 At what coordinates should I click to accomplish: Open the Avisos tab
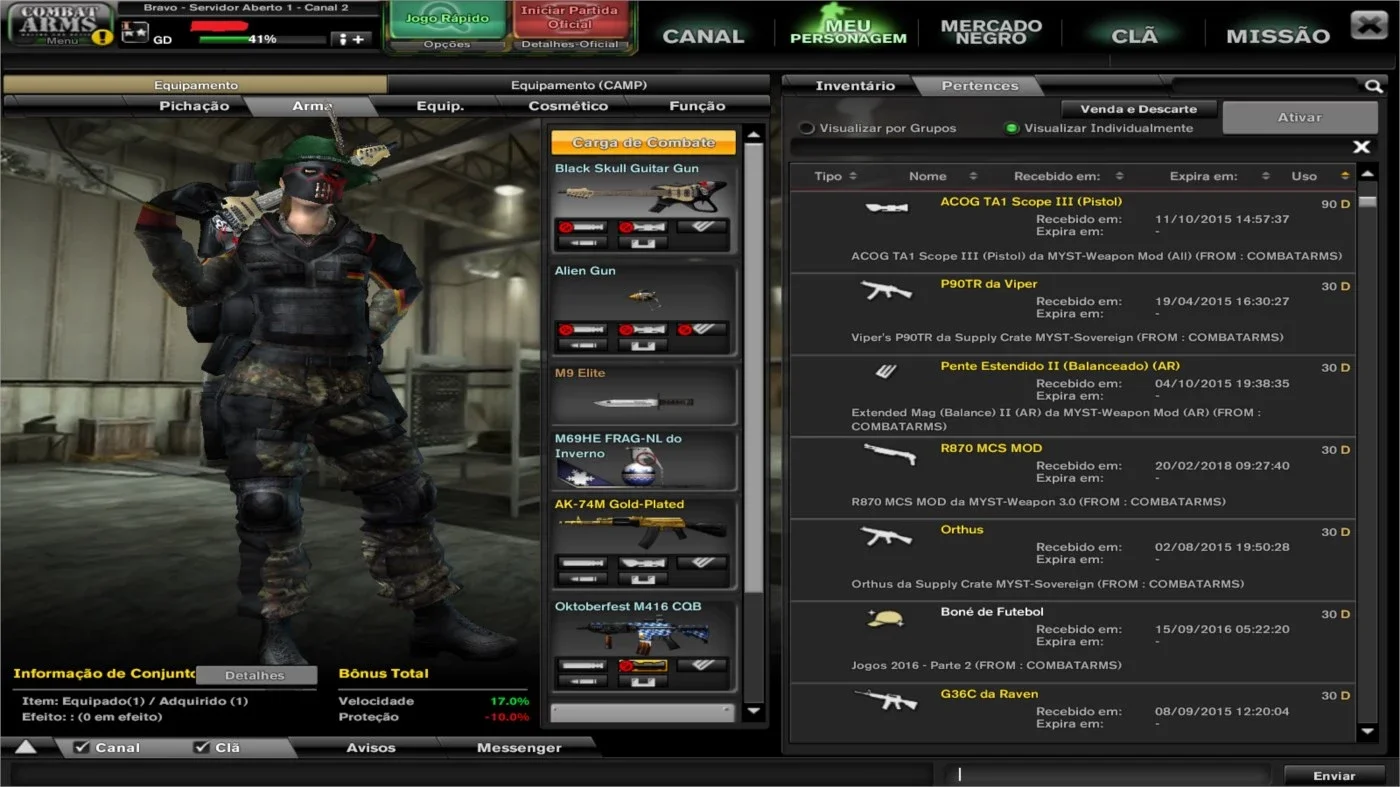coord(371,748)
